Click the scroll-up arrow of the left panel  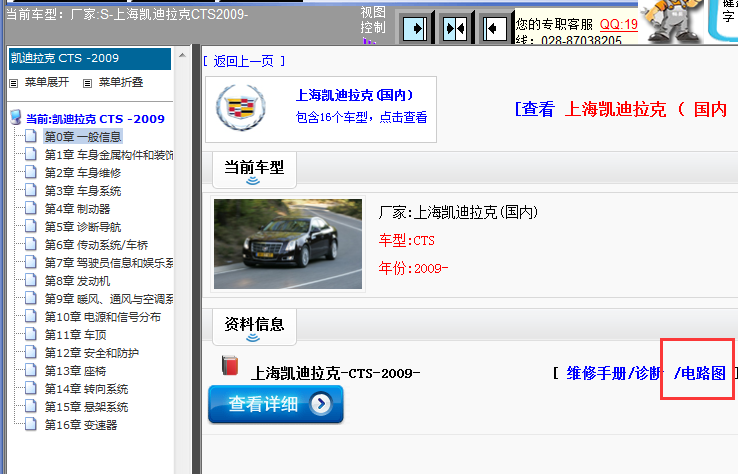[x=182, y=56]
